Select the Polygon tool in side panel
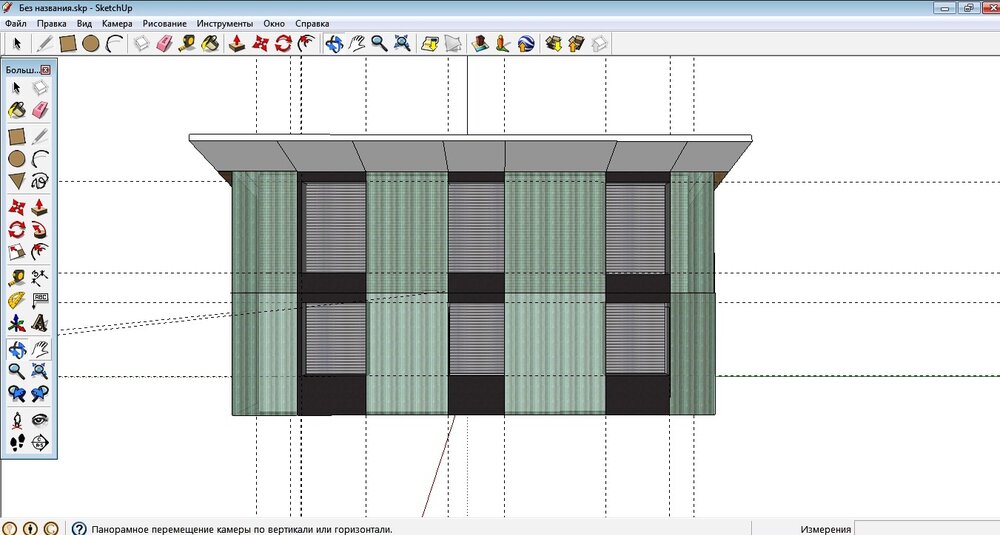Viewport: 1000px width, 535px height. [x=17, y=181]
